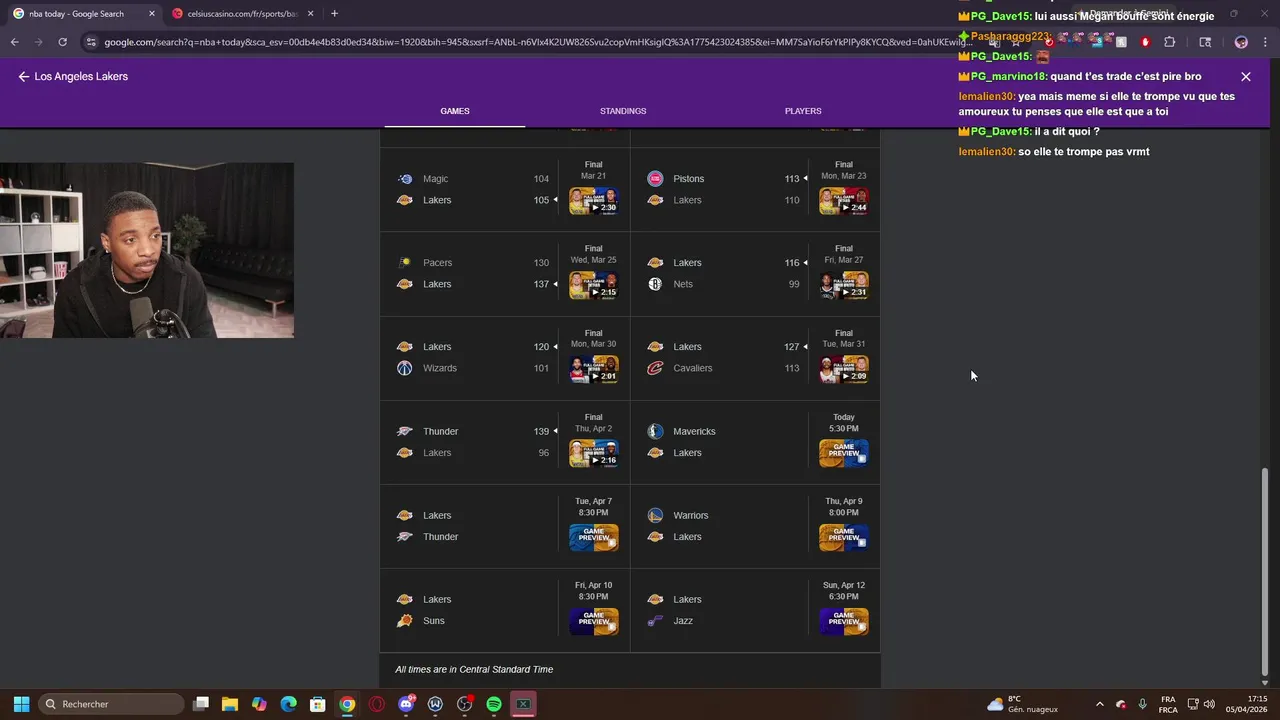The width and height of the screenshot is (1280, 720).
Task: Open File Explorer from the taskbar
Action: [230, 704]
